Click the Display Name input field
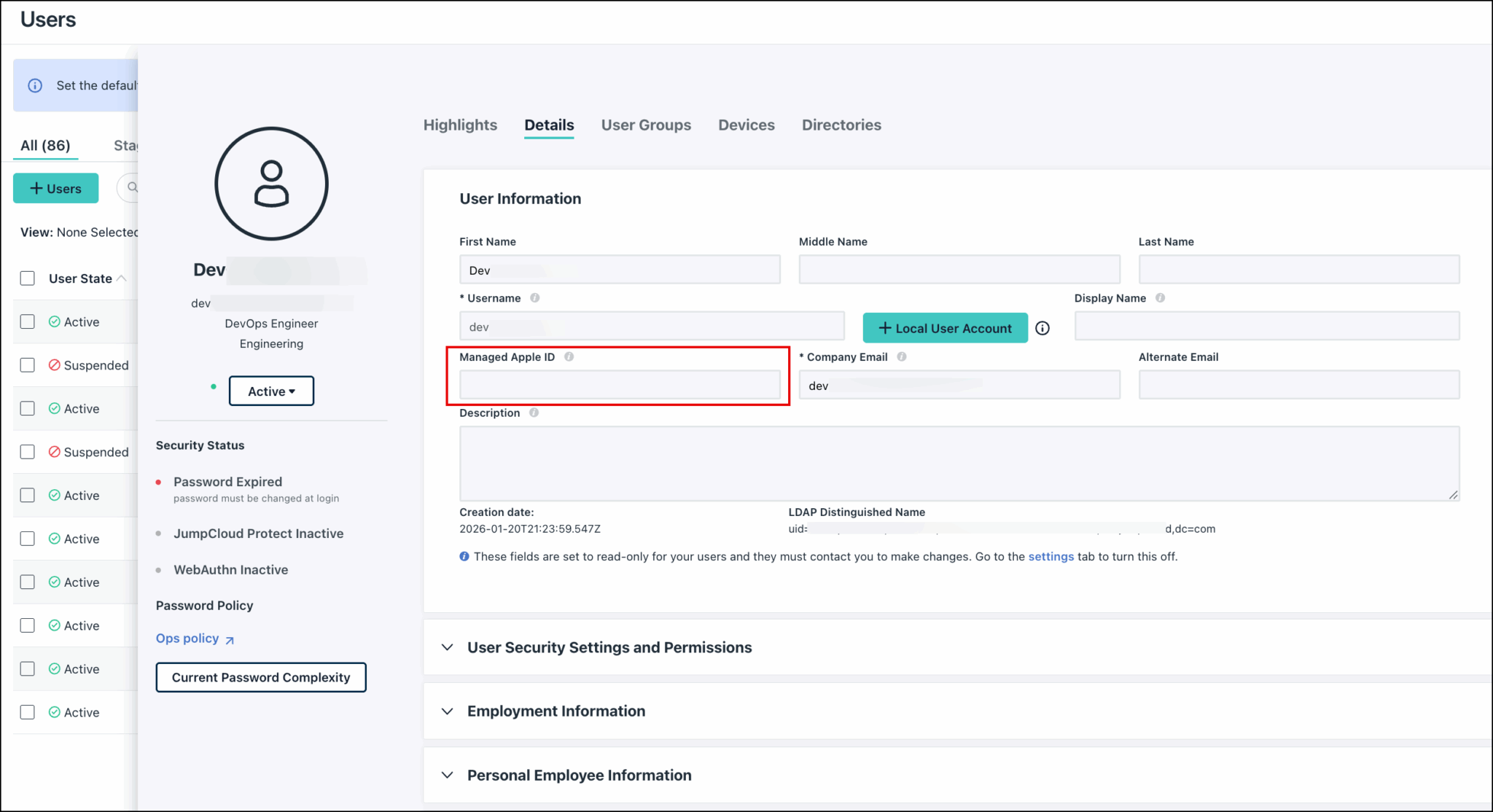The width and height of the screenshot is (1493, 812). pos(1267,326)
